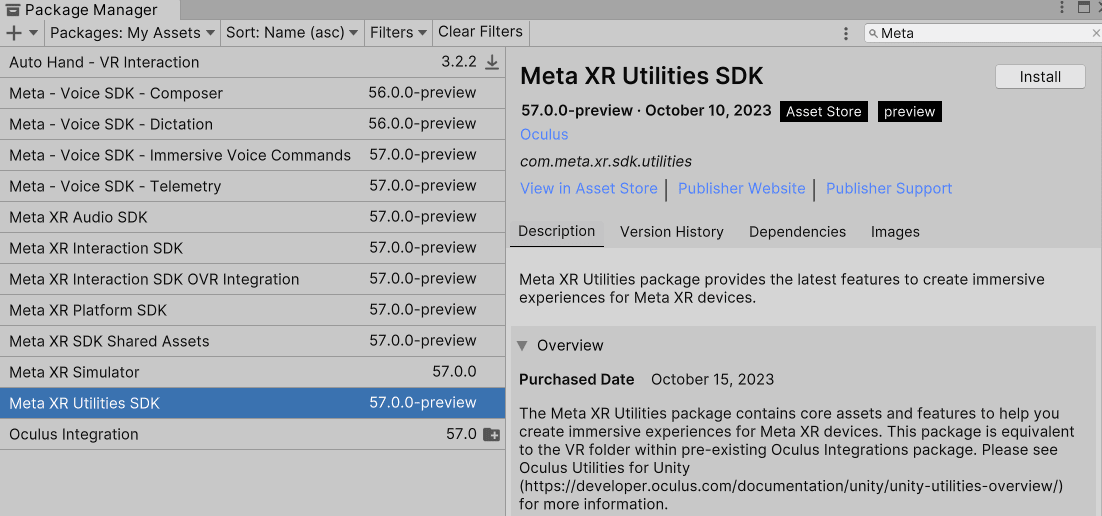
Task: Click the Asset Store black tag
Action: tap(824, 112)
